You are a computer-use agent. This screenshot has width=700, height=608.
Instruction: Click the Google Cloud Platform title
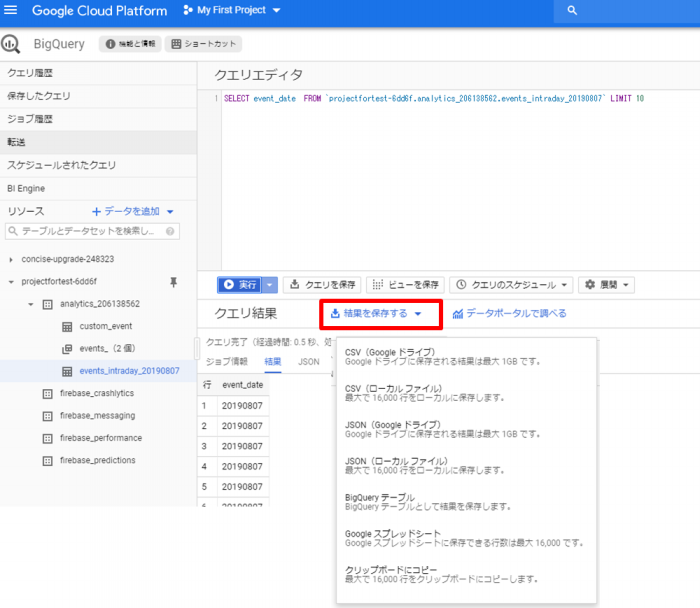coord(100,10)
